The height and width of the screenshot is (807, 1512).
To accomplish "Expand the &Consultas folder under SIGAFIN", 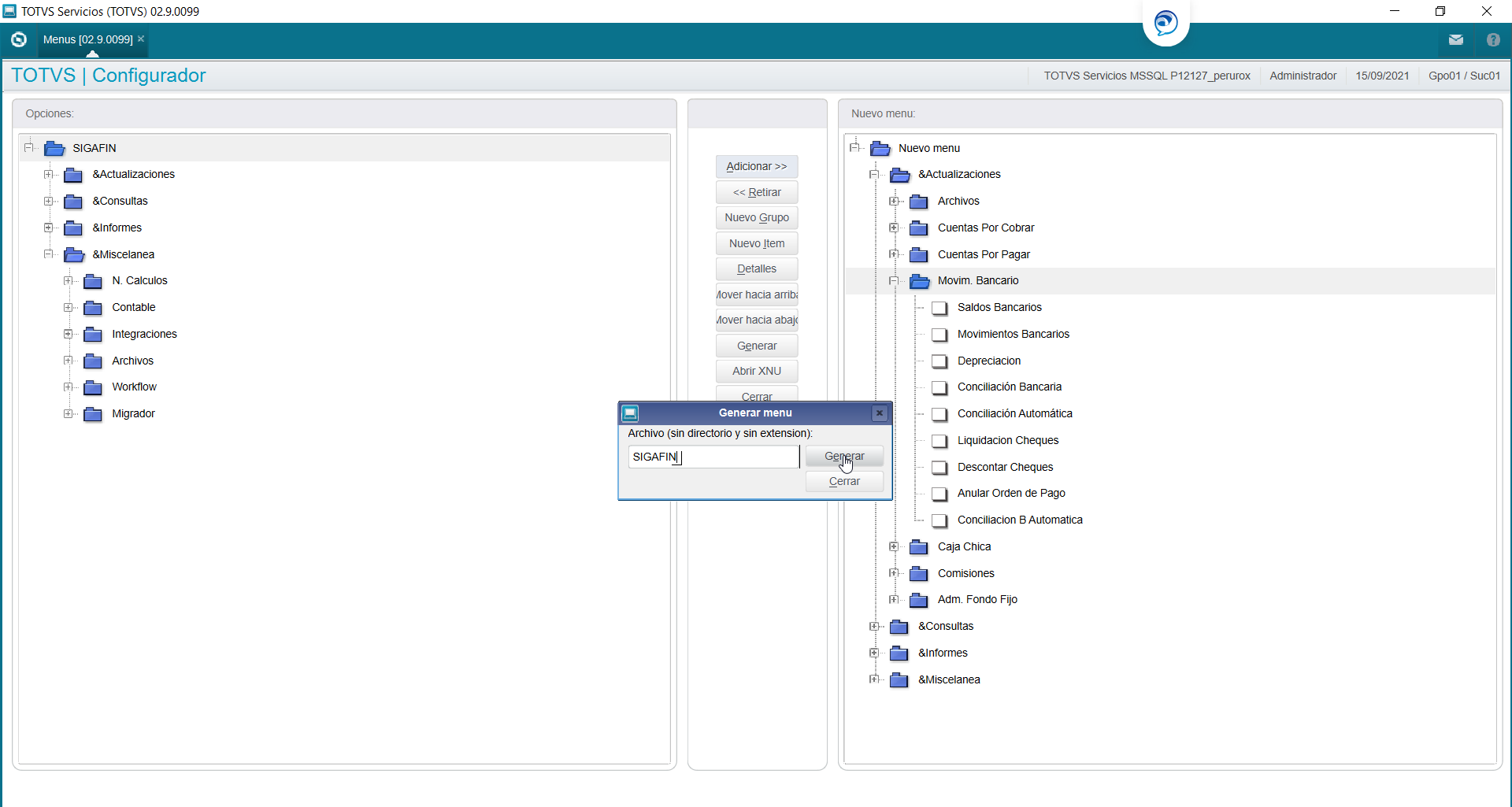I will coord(49,202).
